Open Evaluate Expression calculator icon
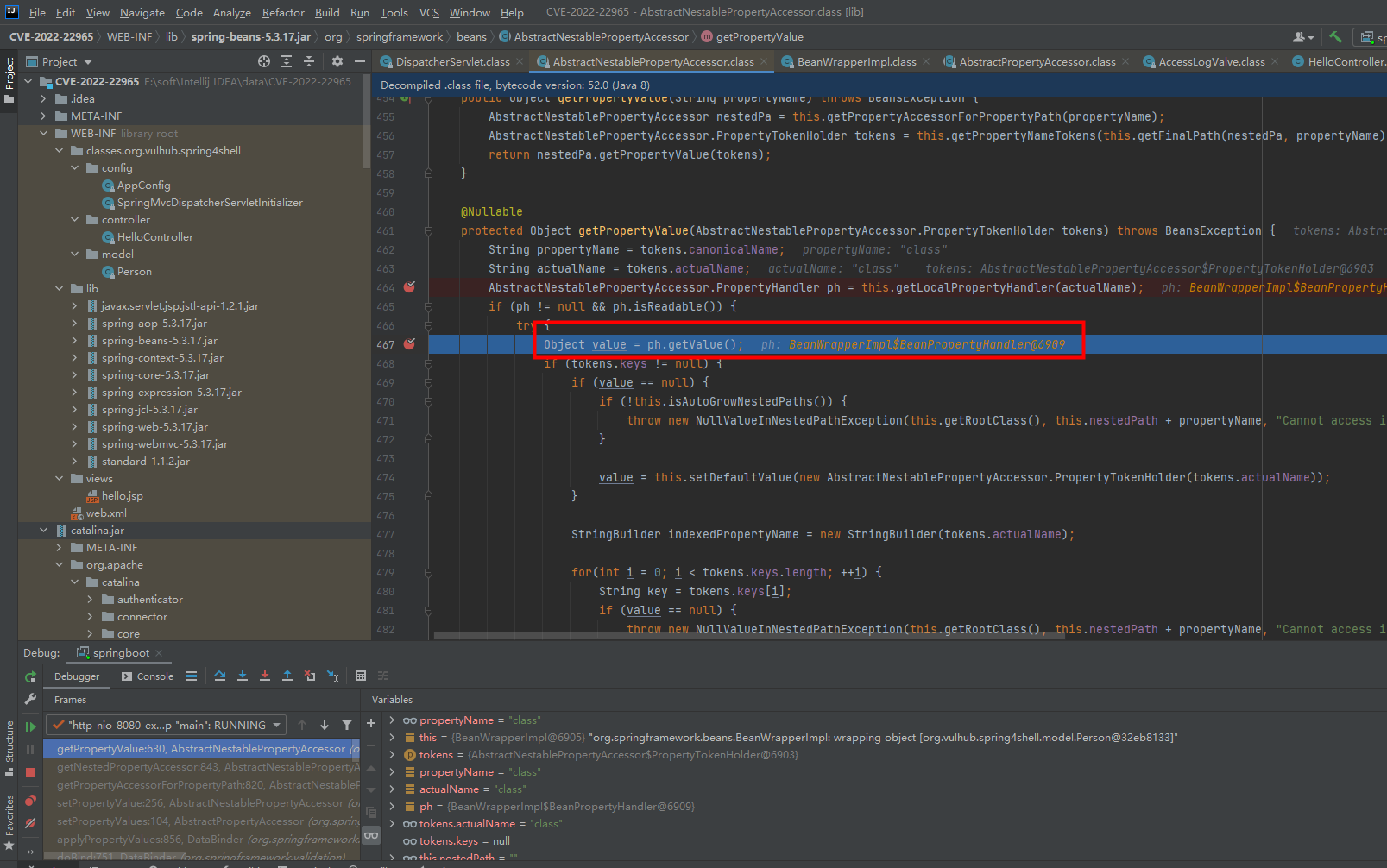Viewport: 1387px width, 868px height. [361, 676]
